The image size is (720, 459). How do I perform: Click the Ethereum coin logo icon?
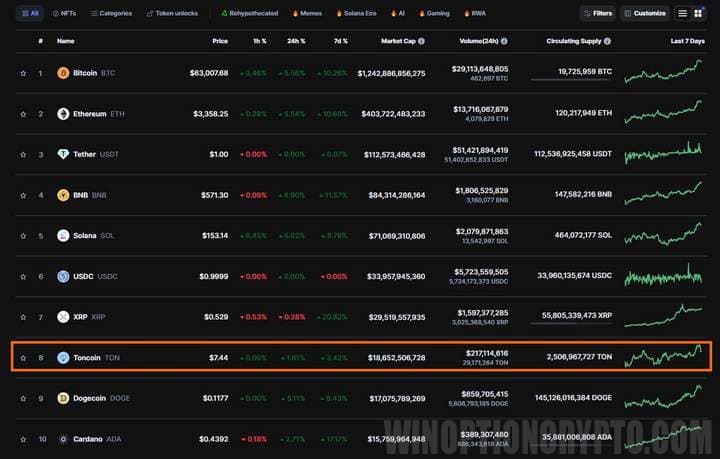[x=63, y=114]
